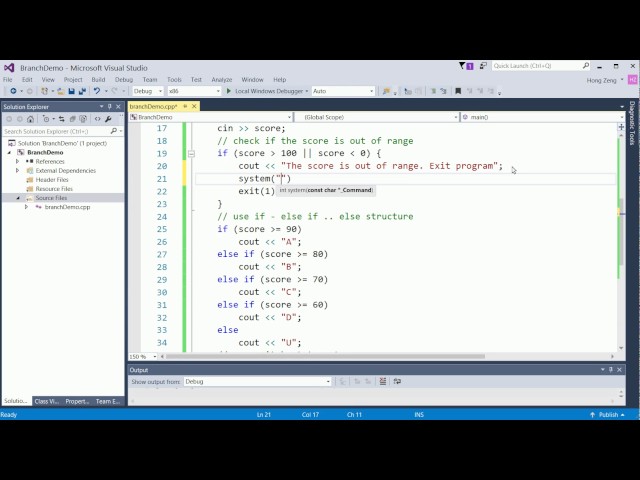Click the HZ account avatar
The image size is (640, 480).
click(632, 80)
